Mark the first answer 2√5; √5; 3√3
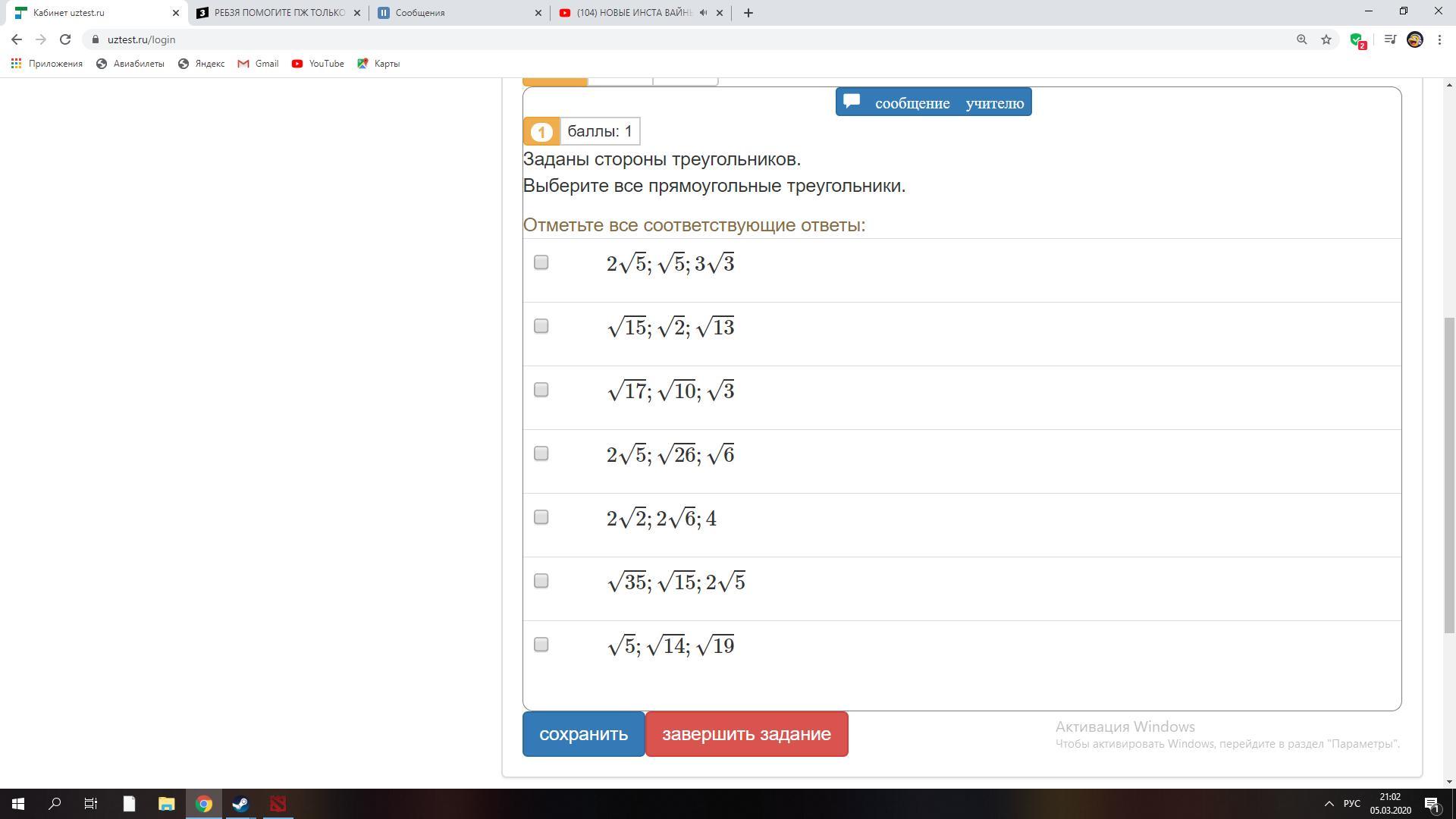The height and width of the screenshot is (819, 1456). (x=541, y=262)
